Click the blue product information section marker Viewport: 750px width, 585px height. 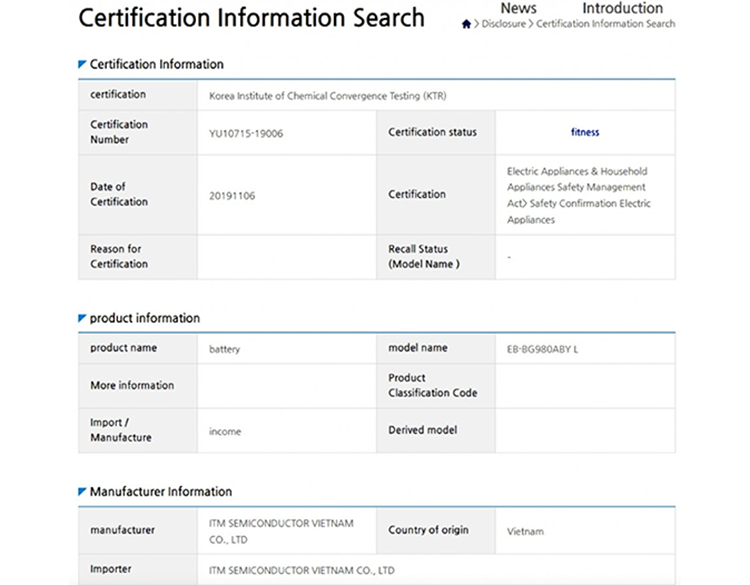coord(82,318)
